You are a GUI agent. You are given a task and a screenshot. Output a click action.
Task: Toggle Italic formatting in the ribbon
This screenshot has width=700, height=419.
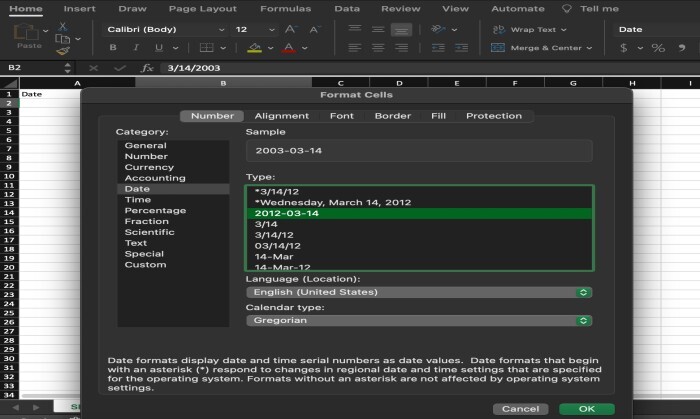coord(135,47)
